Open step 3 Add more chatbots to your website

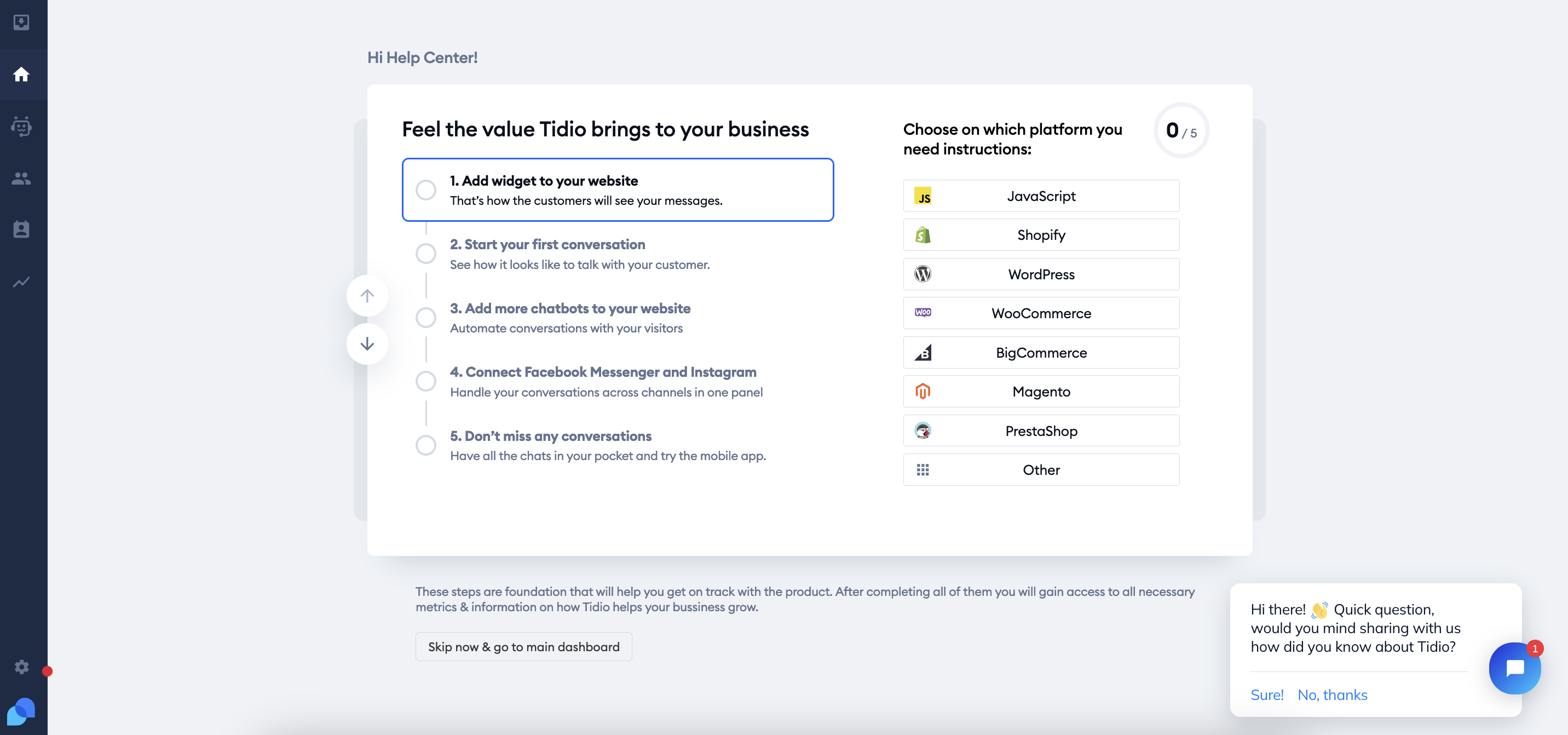[x=618, y=318]
